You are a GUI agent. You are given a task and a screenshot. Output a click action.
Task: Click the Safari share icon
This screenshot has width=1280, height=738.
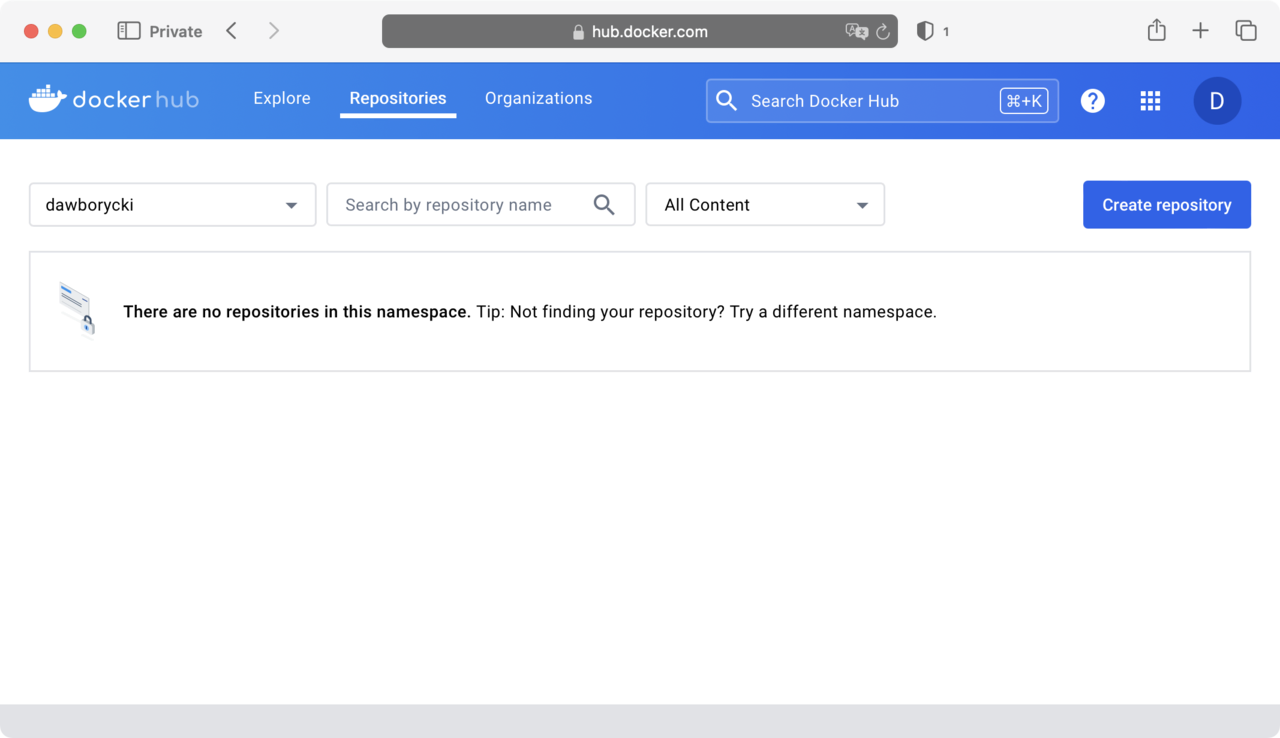(1157, 31)
